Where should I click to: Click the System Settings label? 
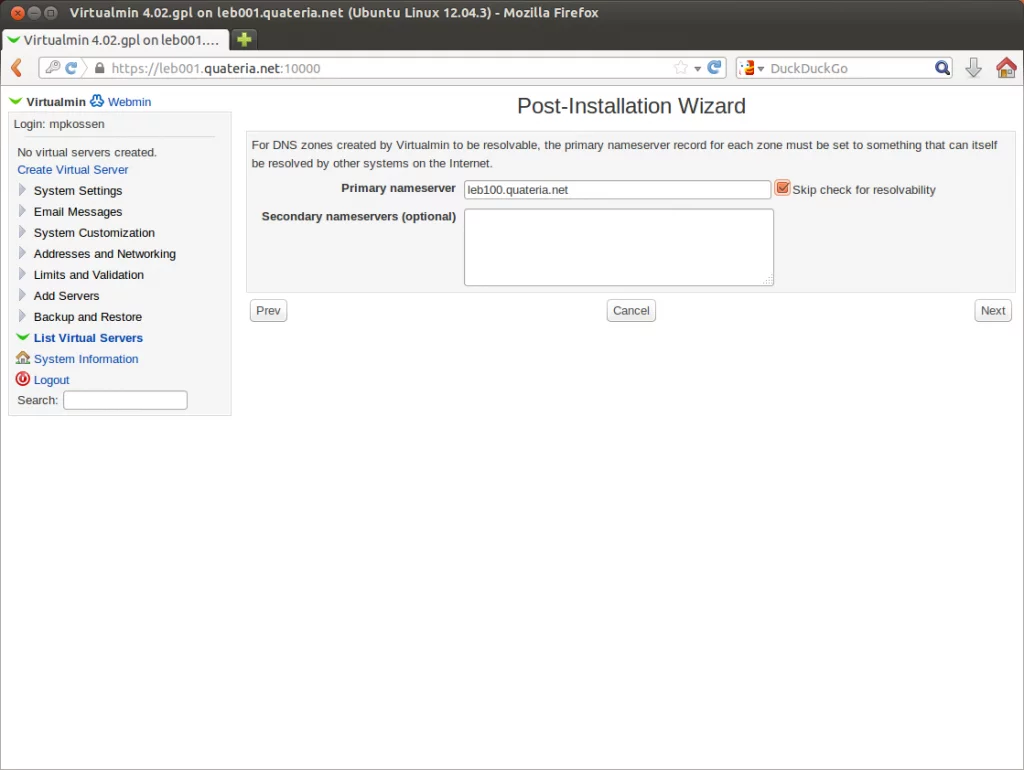point(78,191)
